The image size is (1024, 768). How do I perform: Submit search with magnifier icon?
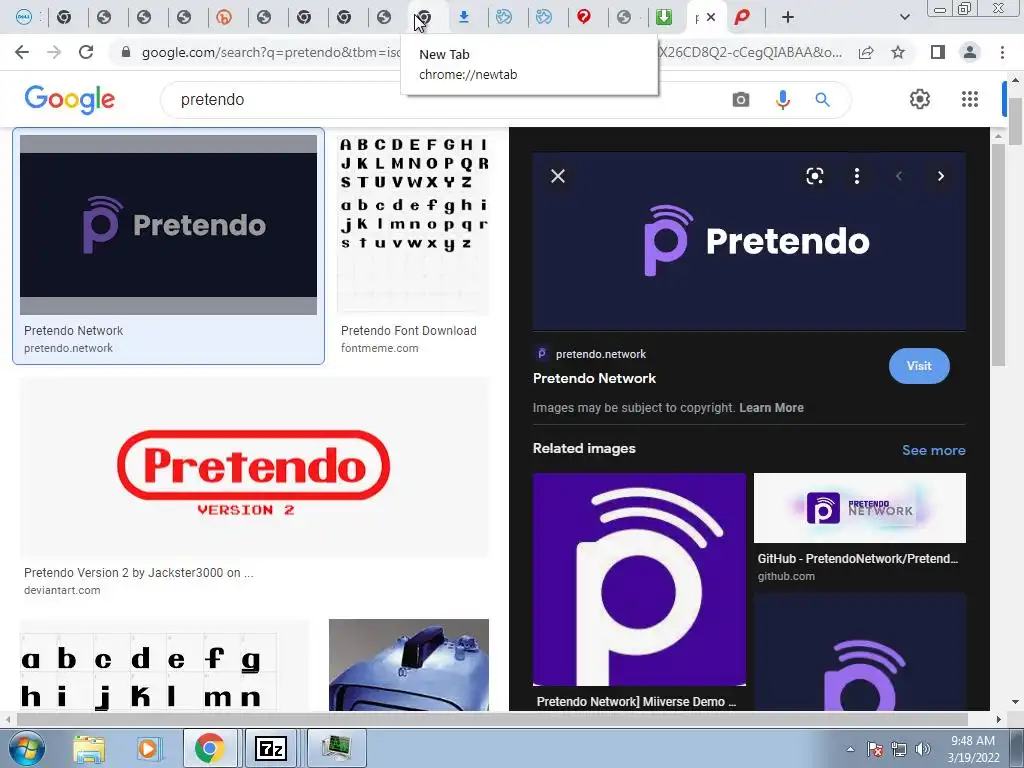[x=822, y=99]
